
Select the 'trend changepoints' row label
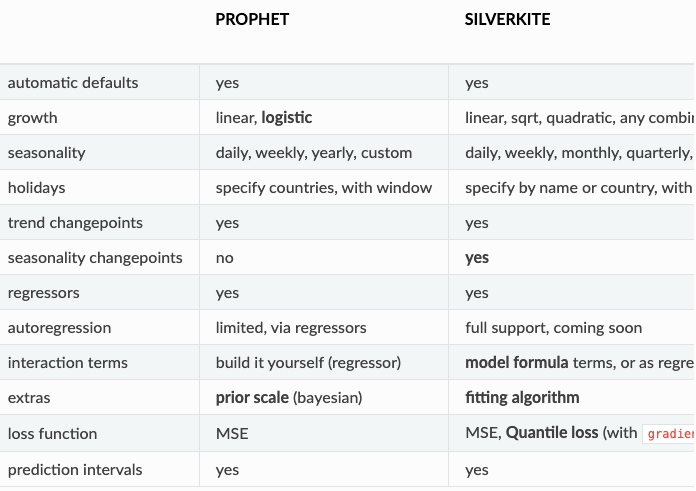tap(75, 223)
